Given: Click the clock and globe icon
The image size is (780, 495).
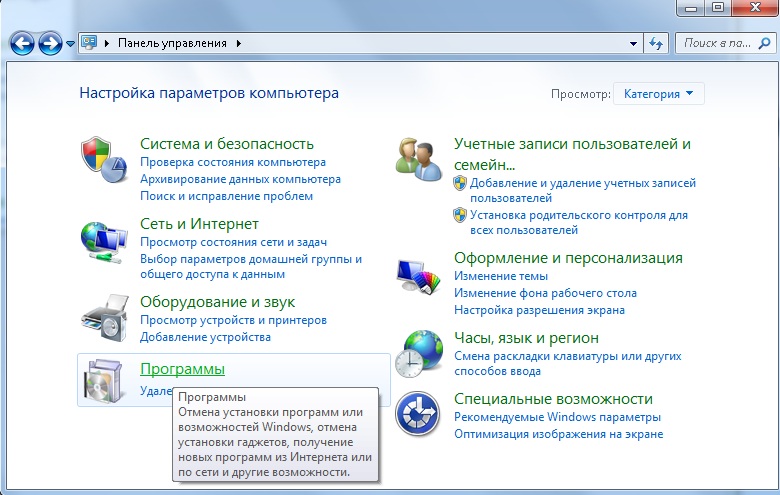Looking at the screenshot, I should tap(419, 353).
